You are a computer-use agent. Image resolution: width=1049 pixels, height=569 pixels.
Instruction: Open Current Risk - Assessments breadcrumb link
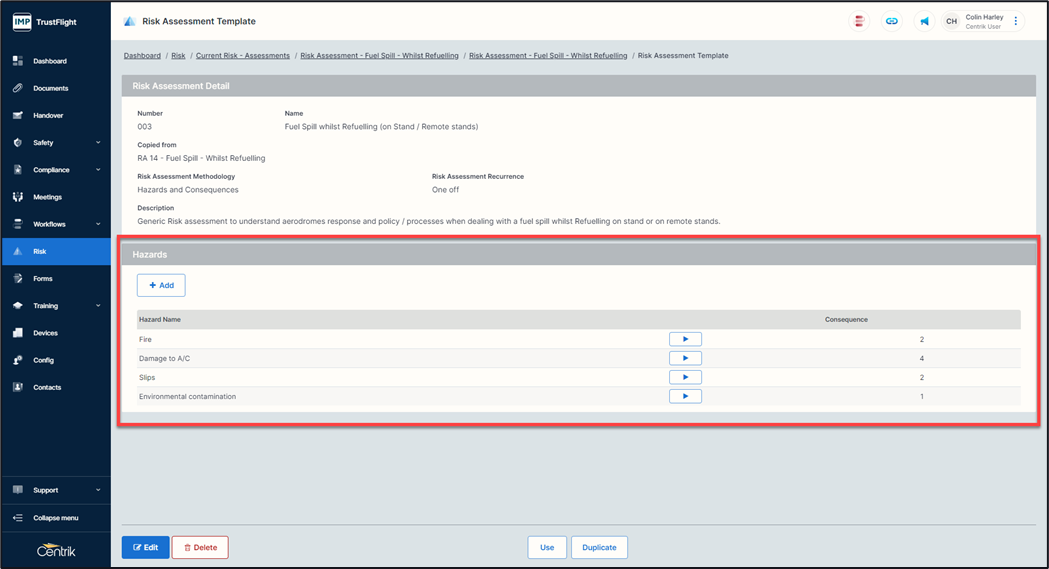(243, 56)
